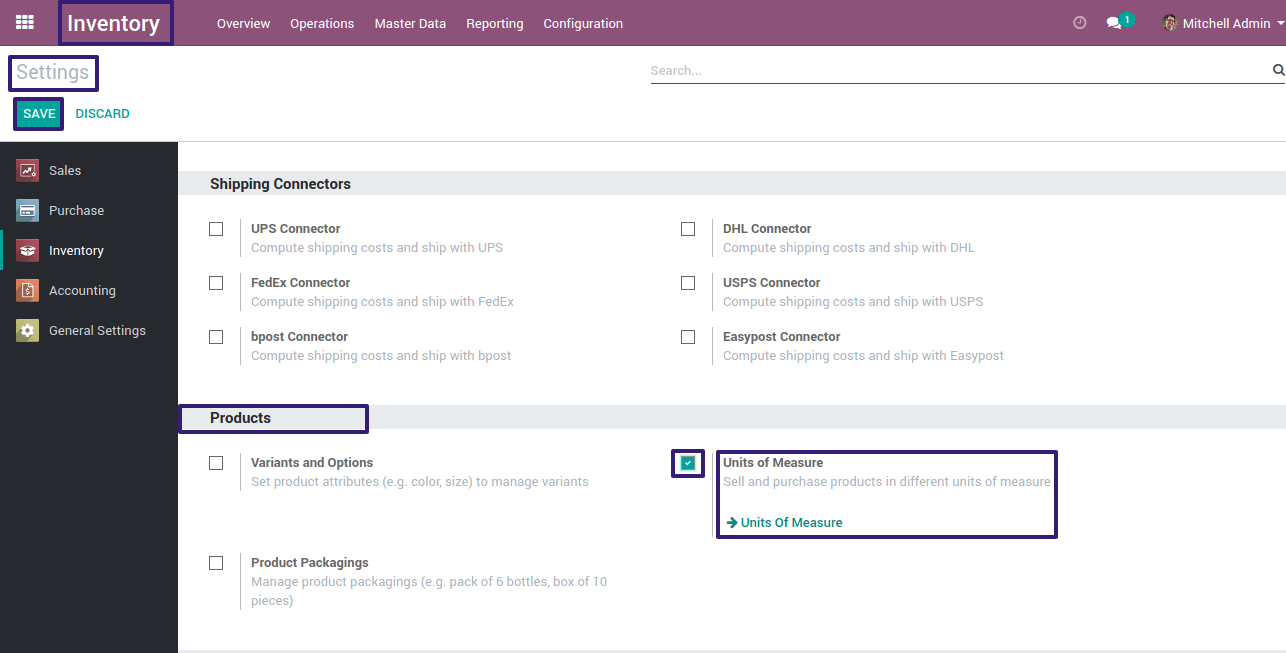
Task: Click the USPS Connector label
Action: coord(771,283)
